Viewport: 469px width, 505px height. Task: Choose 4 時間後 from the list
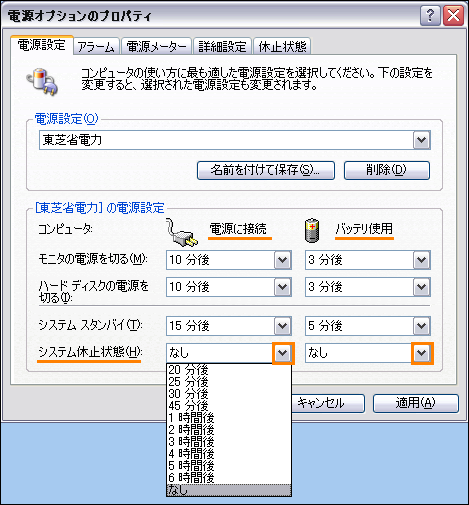pos(229,454)
